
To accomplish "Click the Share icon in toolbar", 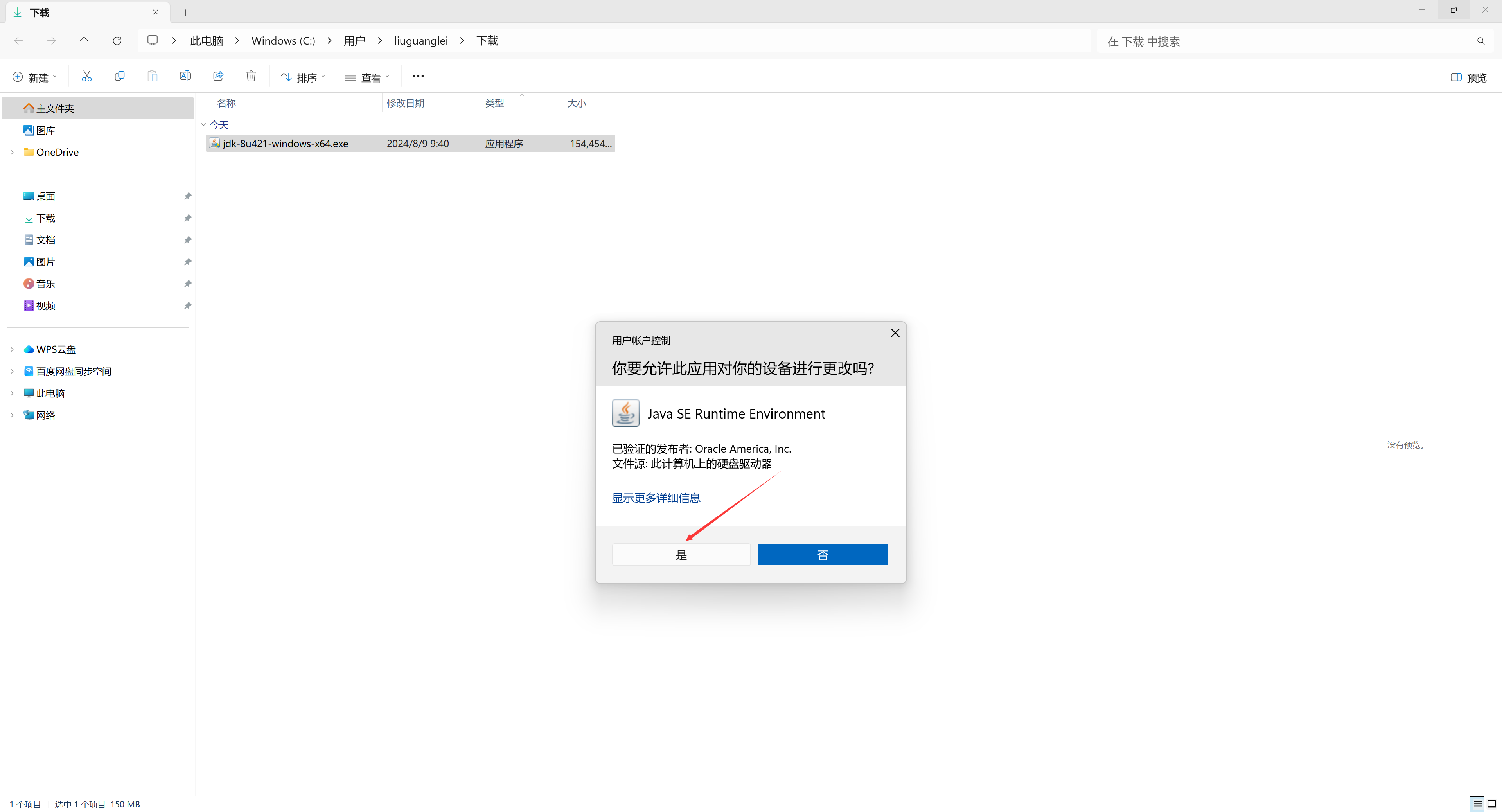I will tap(218, 76).
